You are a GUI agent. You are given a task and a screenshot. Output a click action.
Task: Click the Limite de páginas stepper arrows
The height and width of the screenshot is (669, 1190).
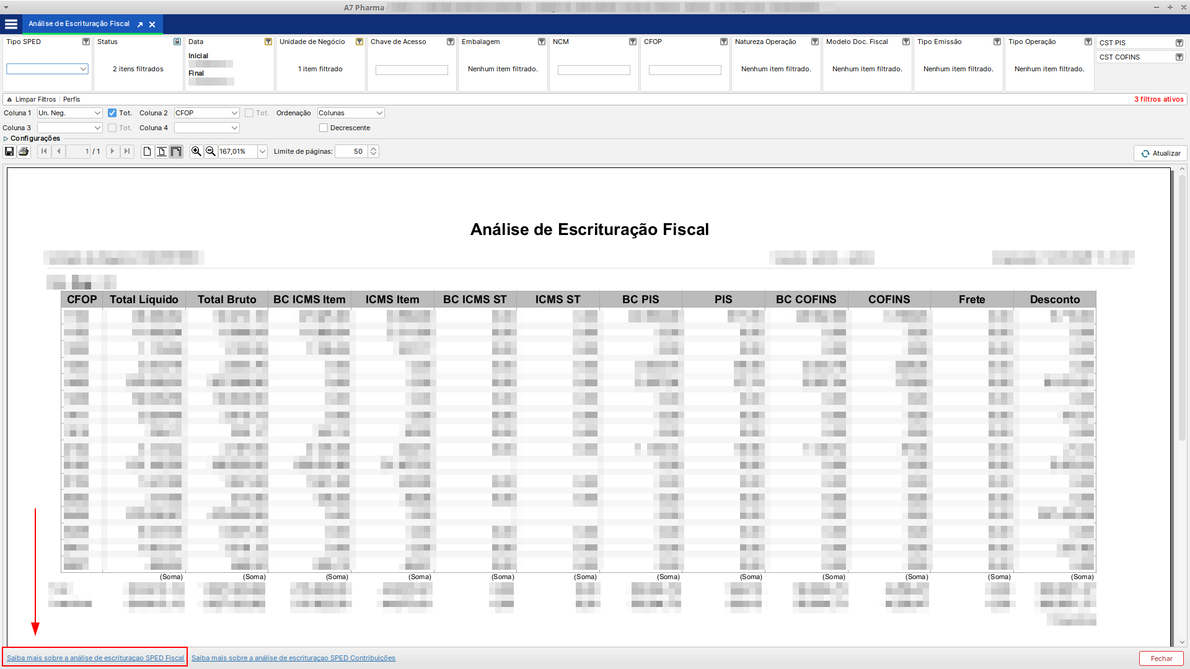[373, 152]
